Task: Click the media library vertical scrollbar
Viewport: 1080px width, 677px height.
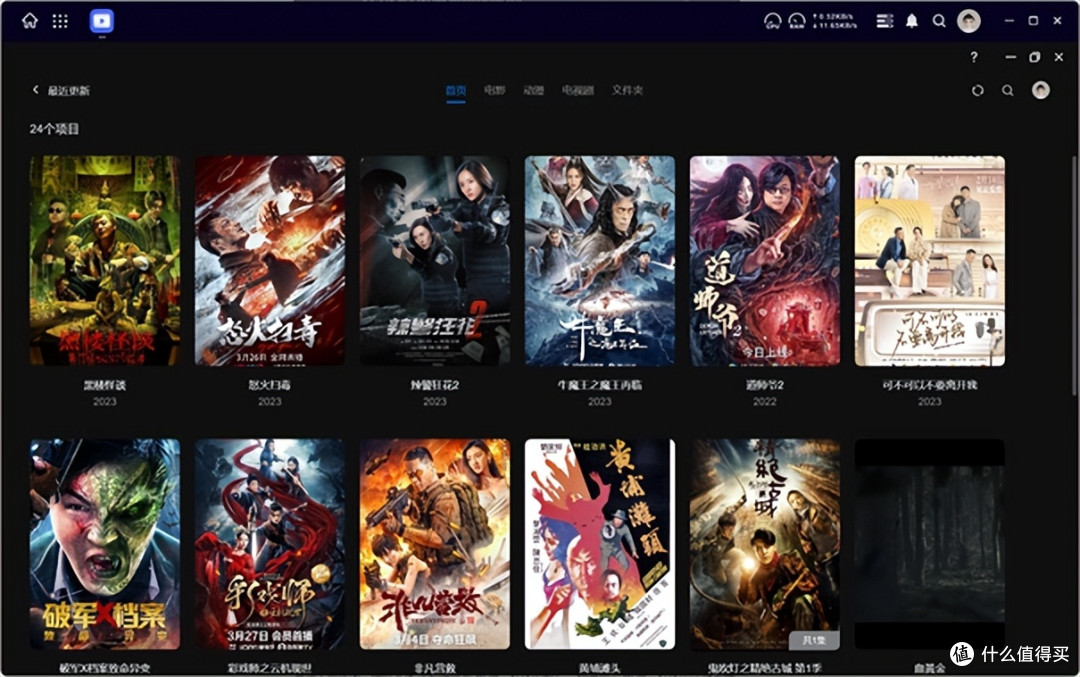Action: point(1072,275)
